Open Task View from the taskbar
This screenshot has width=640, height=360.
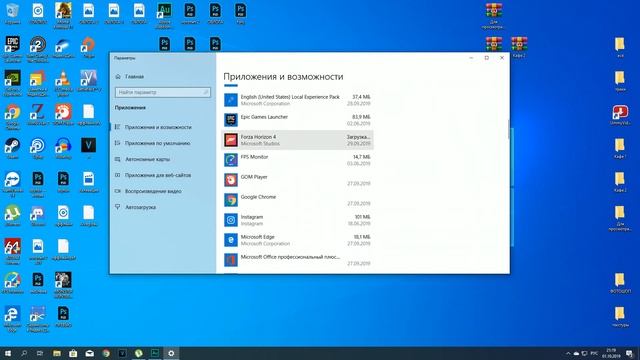40,353
